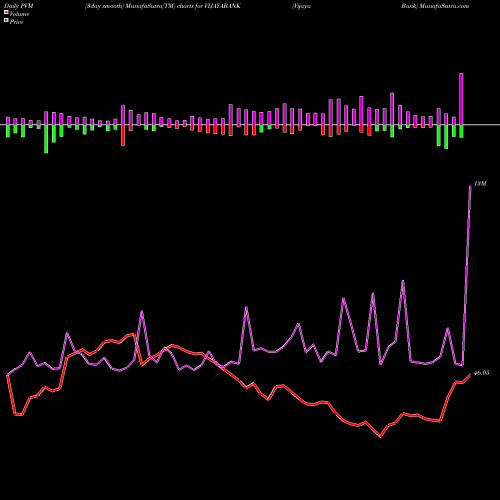Click the 18M volume value label
Viewport: 500px width, 500px height.
(480, 184)
